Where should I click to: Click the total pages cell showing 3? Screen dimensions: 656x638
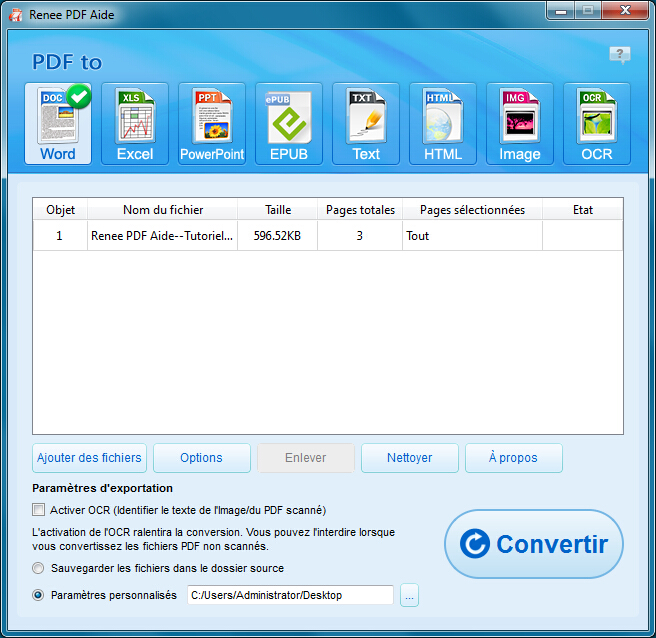360,236
